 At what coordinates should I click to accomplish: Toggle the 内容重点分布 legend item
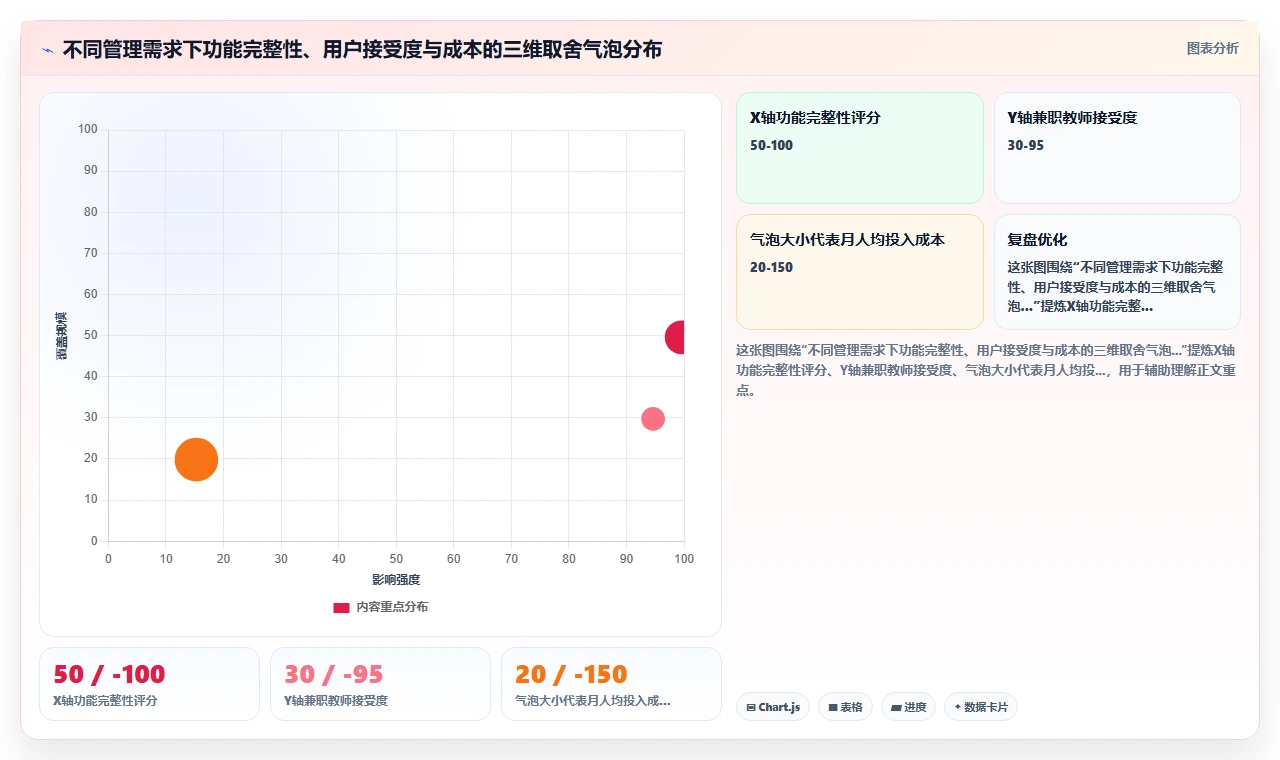pos(380,607)
